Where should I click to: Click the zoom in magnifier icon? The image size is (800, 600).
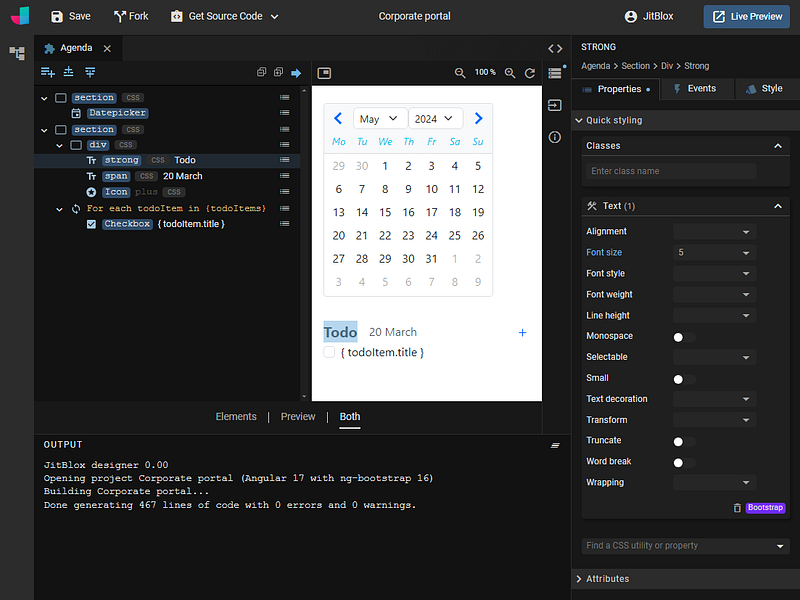tap(510, 73)
